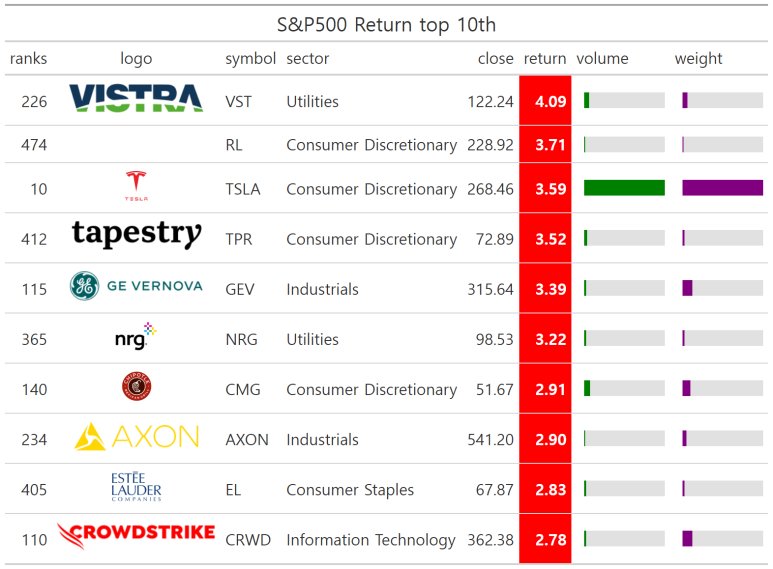Click the GE Vernova logo

tap(136, 286)
